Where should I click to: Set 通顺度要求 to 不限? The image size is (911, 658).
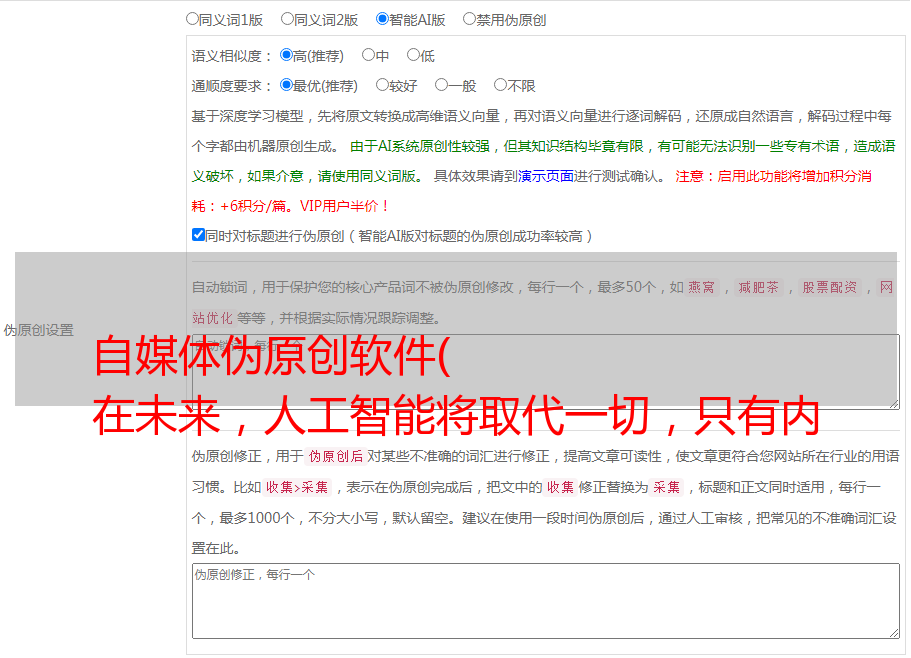(500, 85)
